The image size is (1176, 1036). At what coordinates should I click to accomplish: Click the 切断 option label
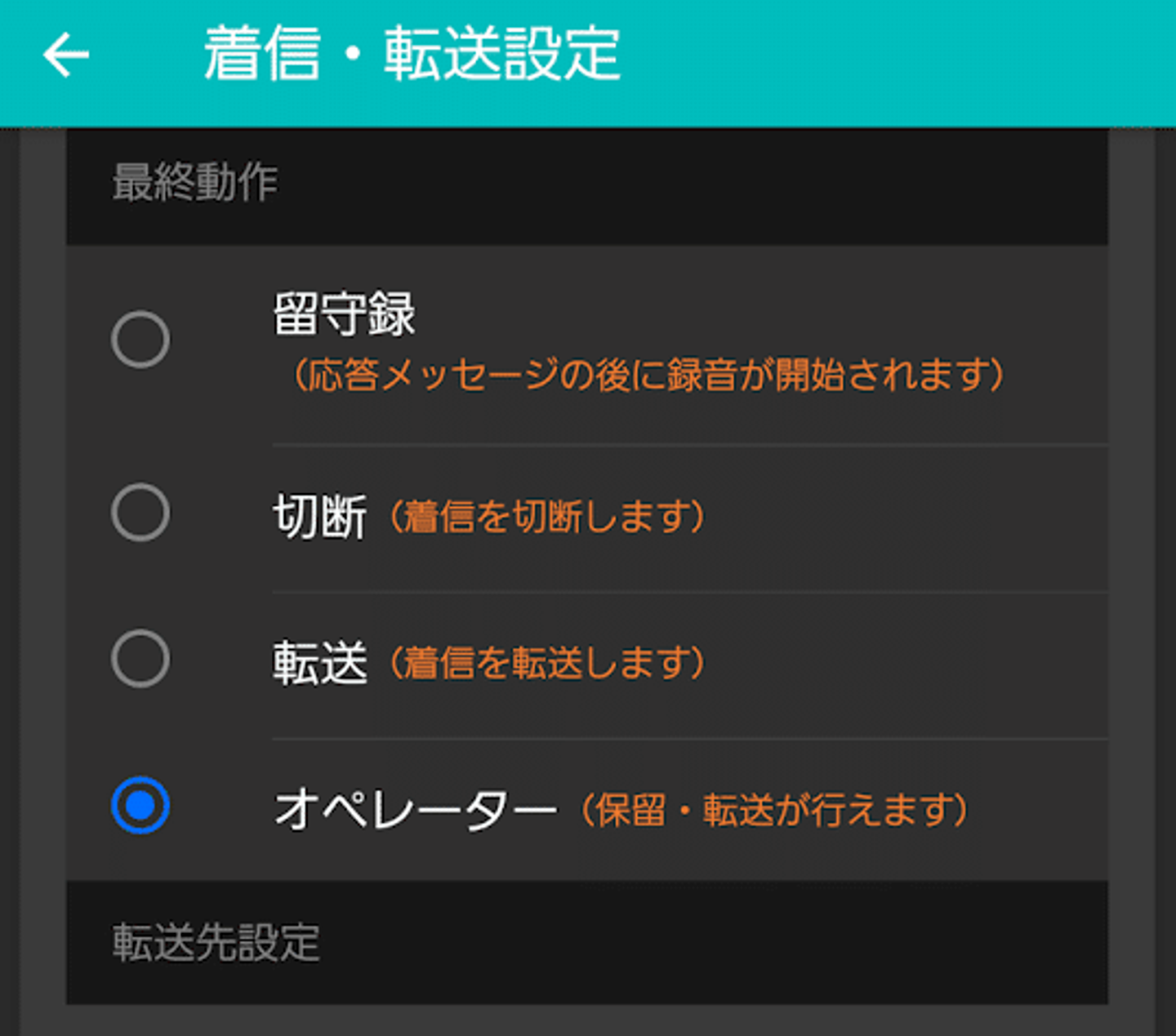319,517
